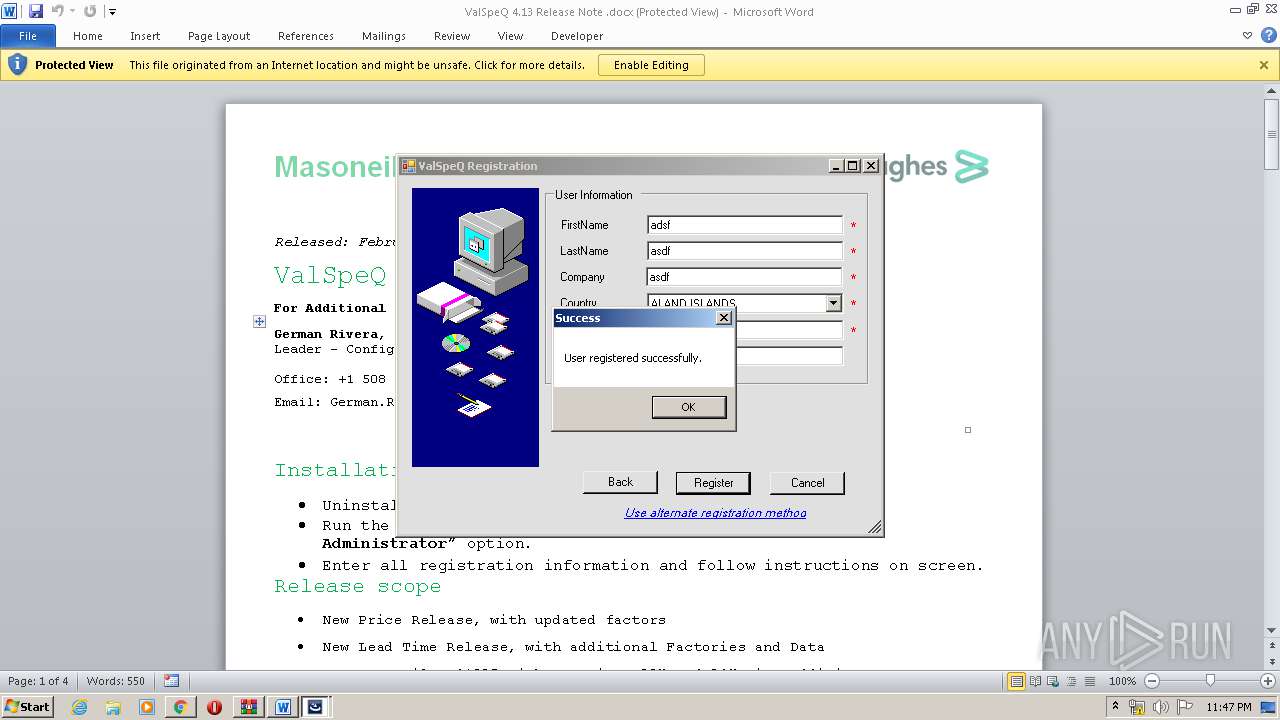Click the Register button

[x=714, y=483]
